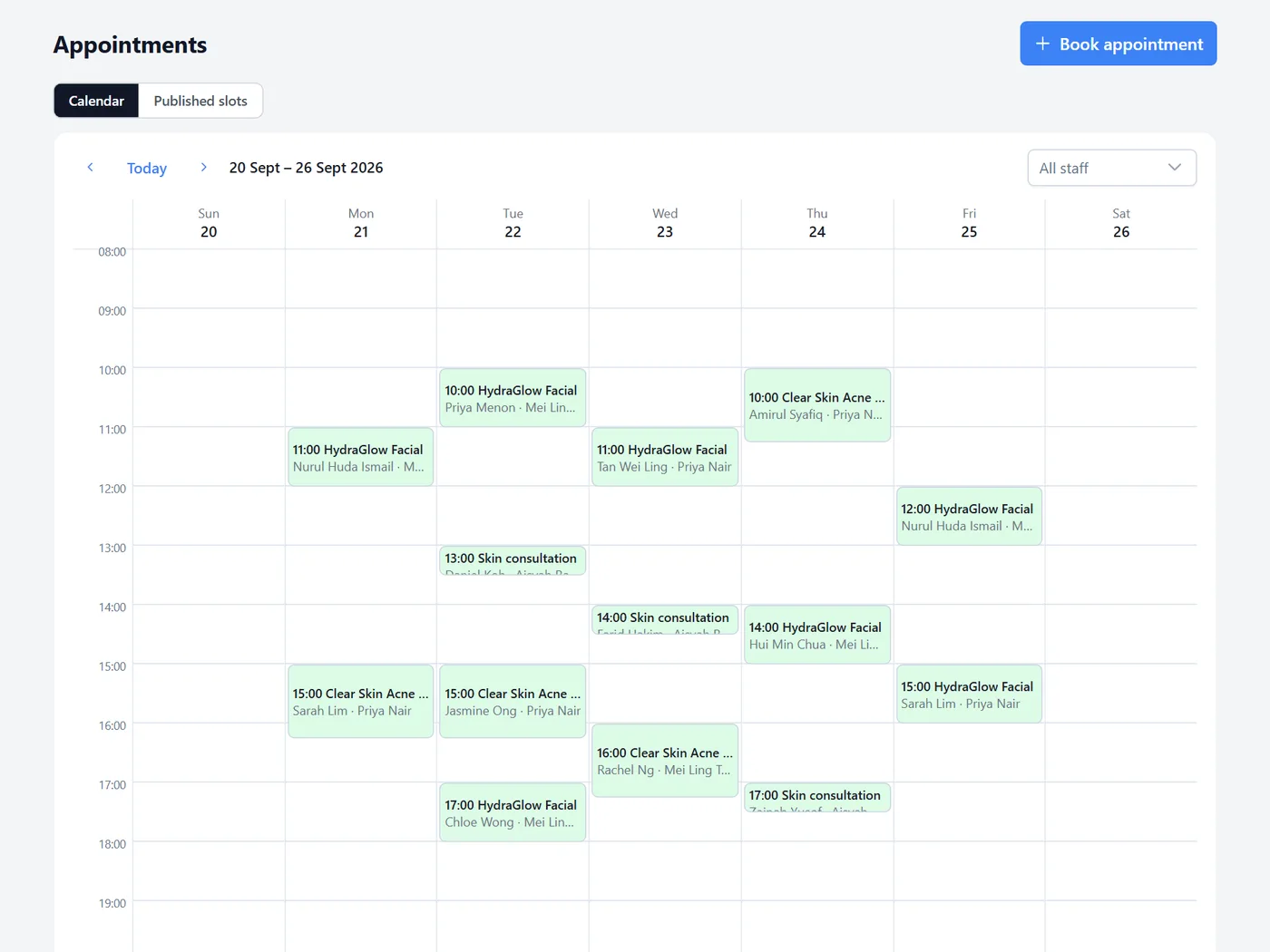The height and width of the screenshot is (952, 1270).
Task: Open Thursday 14:00 HydraGlow Facial for Hui Min Chua
Action: (817, 635)
